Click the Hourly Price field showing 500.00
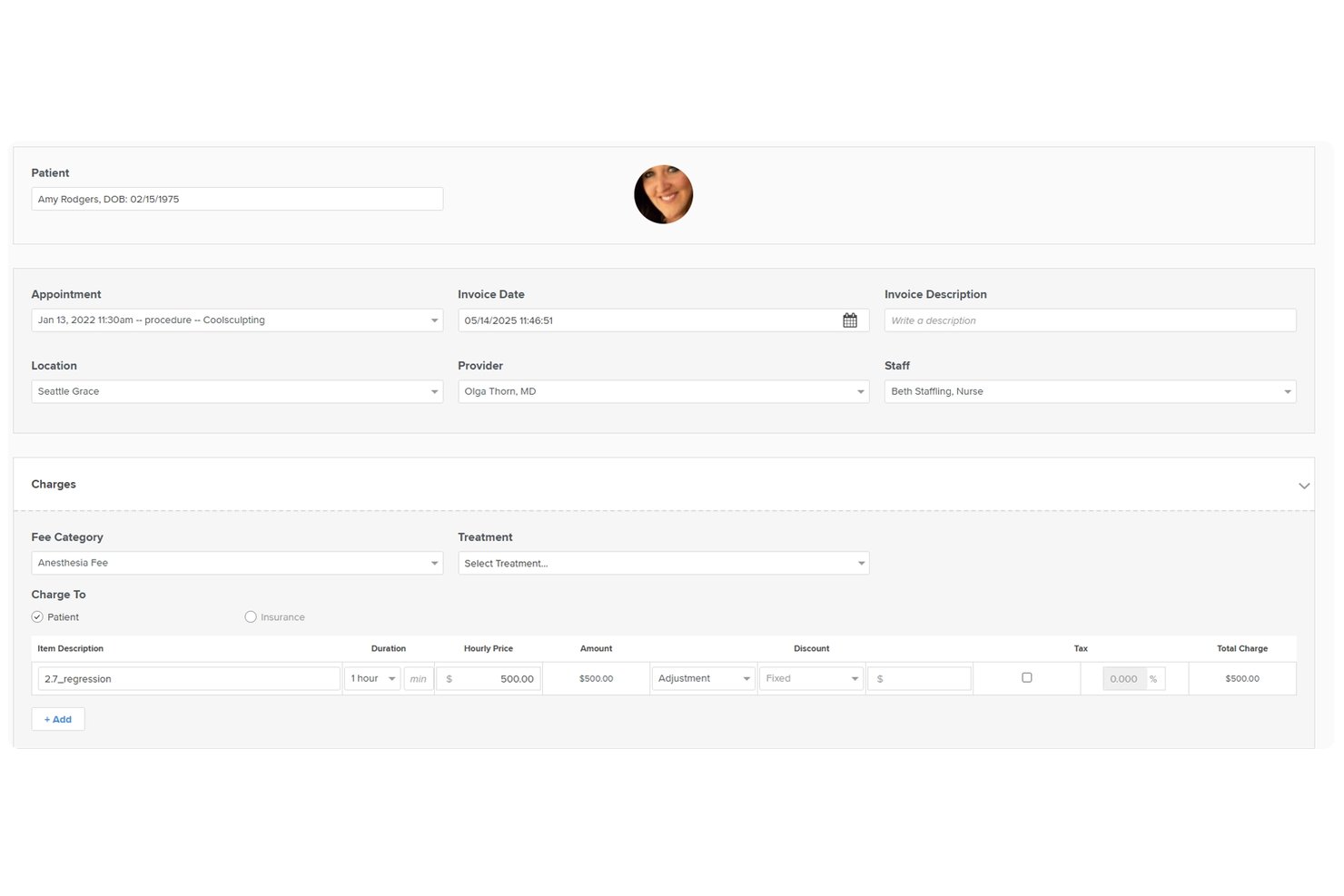 click(489, 678)
